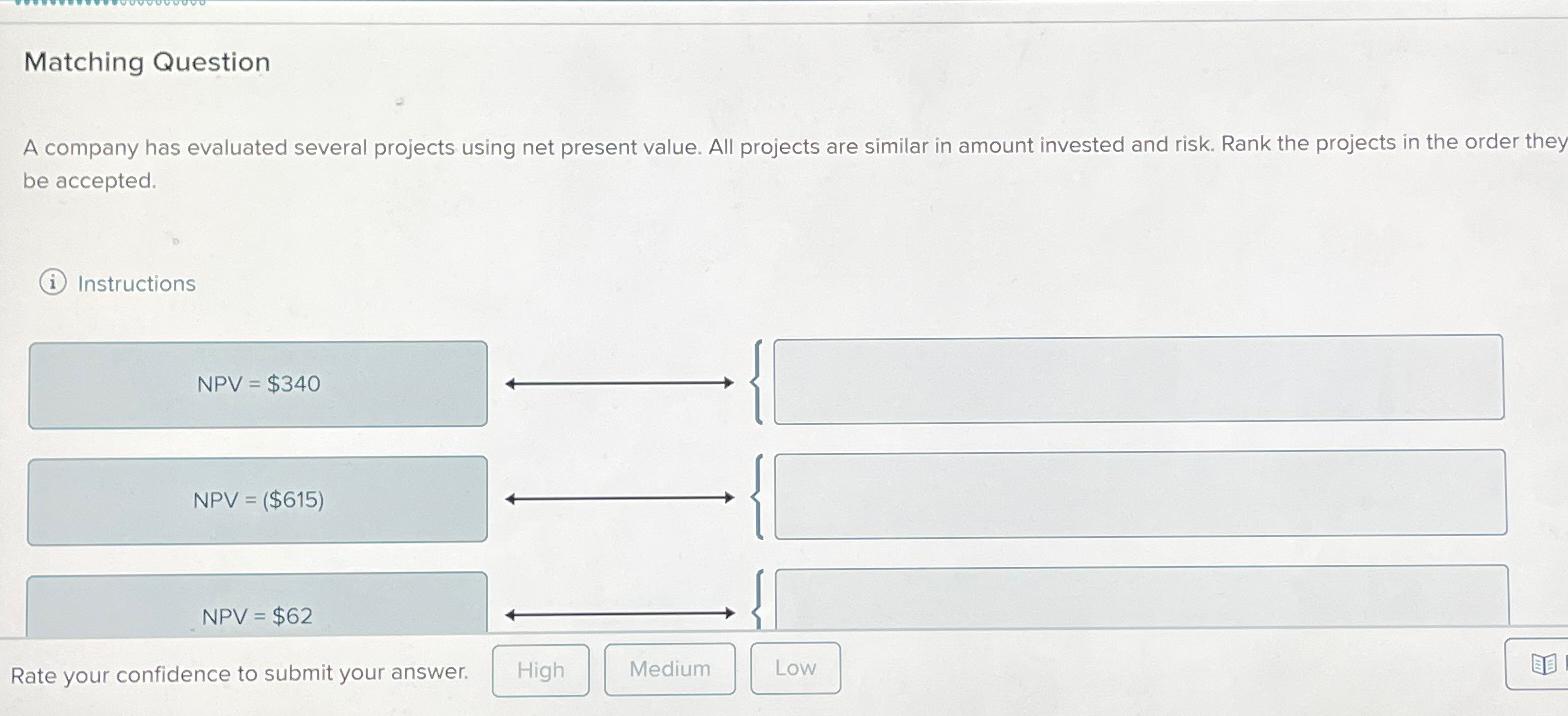1568x716 pixels.
Task: Click the Matching Question heading
Action: click(x=148, y=62)
